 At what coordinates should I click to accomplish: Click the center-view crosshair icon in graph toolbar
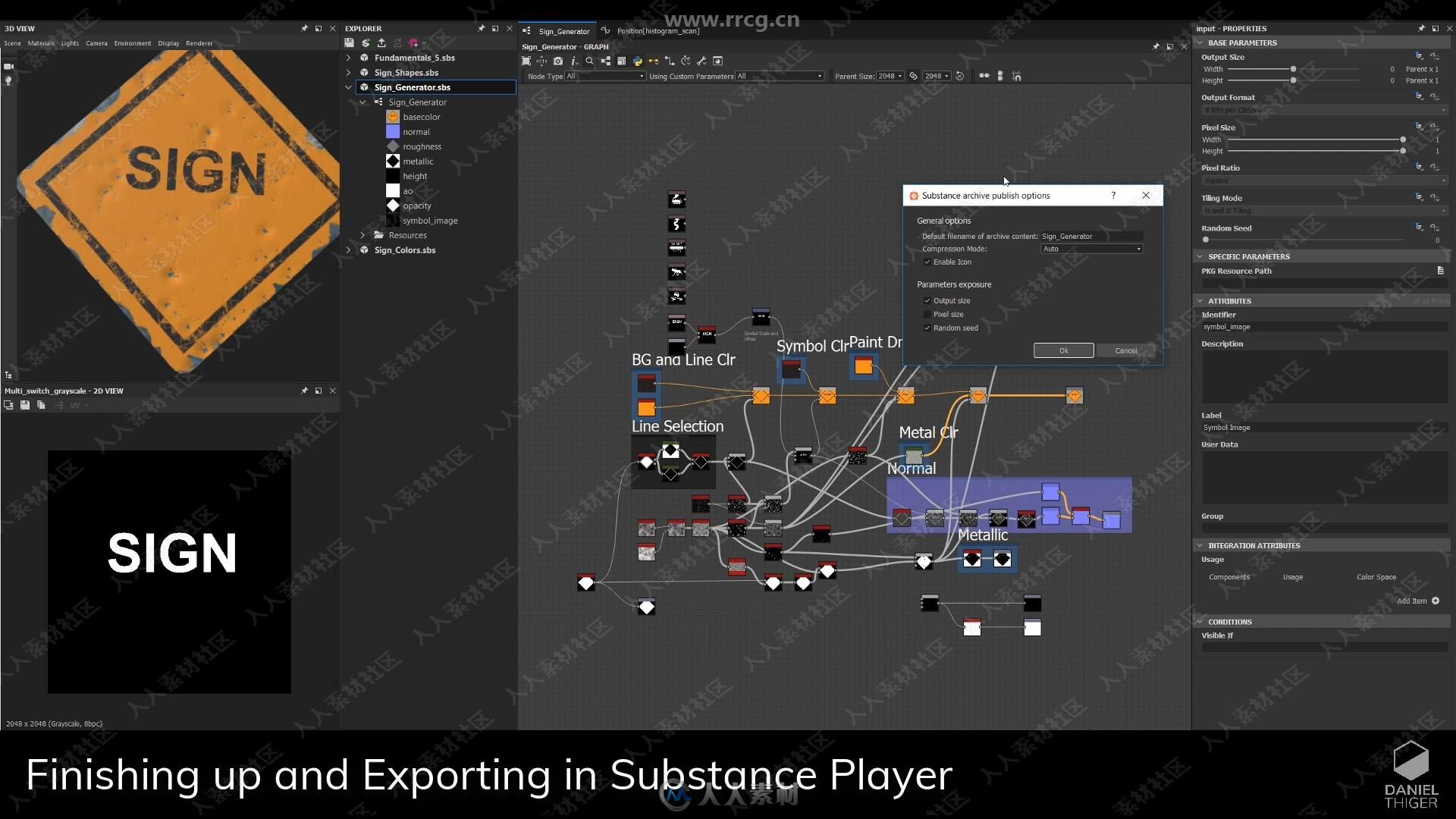tap(541, 61)
